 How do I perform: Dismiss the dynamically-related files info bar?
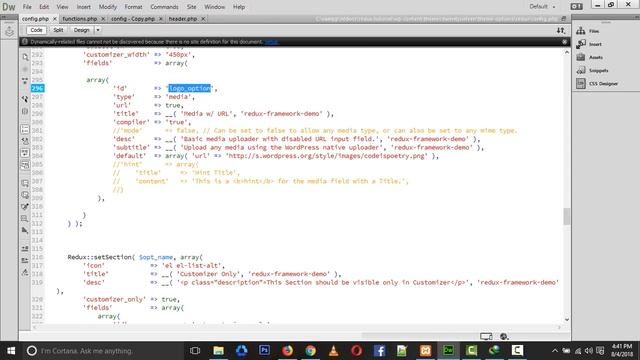tap(565, 42)
